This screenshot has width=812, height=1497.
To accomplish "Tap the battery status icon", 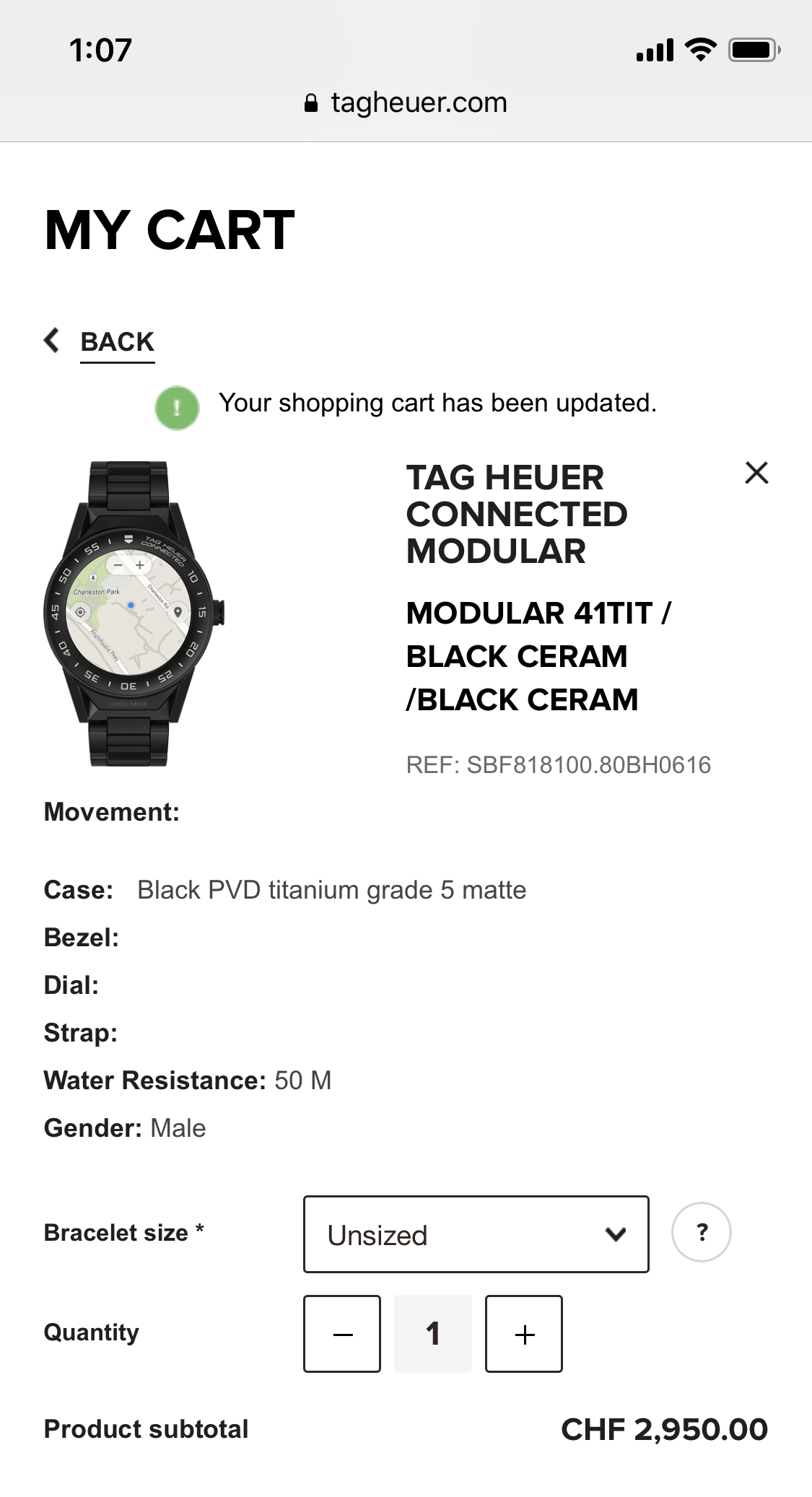I will [754, 50].
